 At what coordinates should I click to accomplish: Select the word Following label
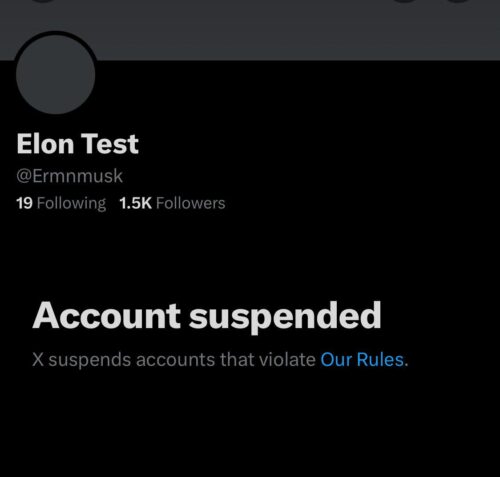71,203
